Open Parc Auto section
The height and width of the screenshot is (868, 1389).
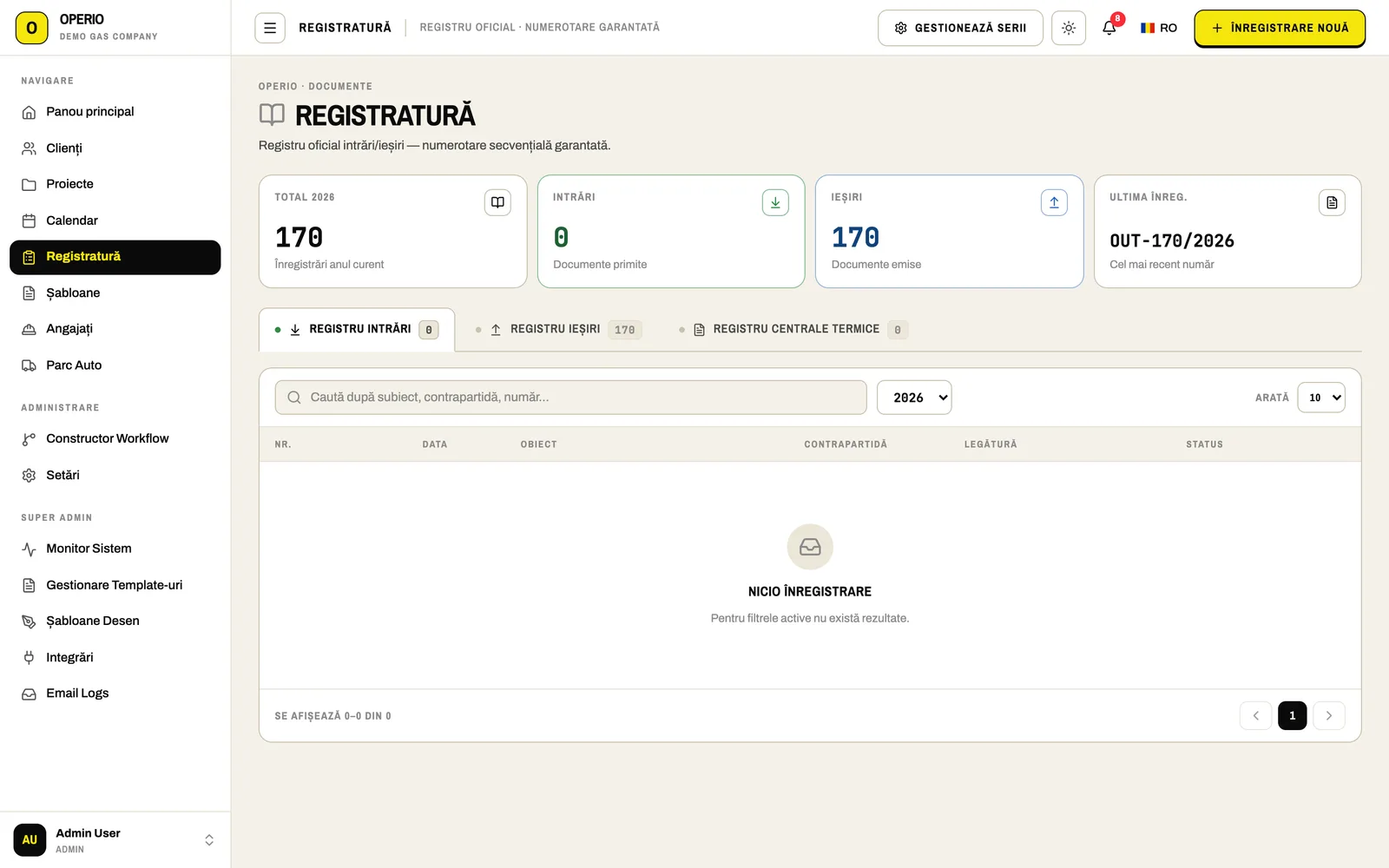tap(115, 365)
